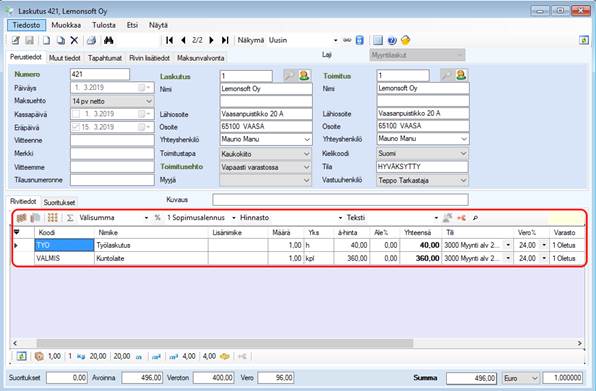Viewport: 596px width, 391px height.
Task: Click the horizontal scrollbar of the rows grid
Action: click(224, 344)
